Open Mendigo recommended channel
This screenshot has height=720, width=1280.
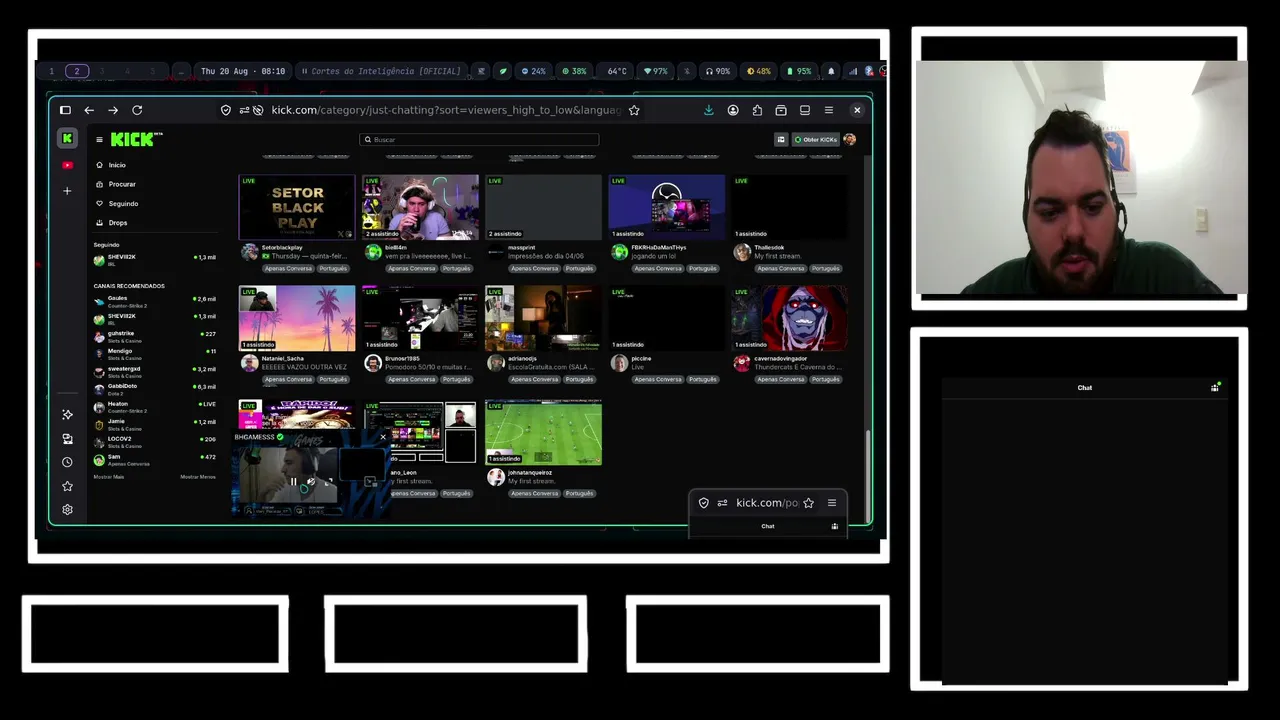click(x=155, y=354)
